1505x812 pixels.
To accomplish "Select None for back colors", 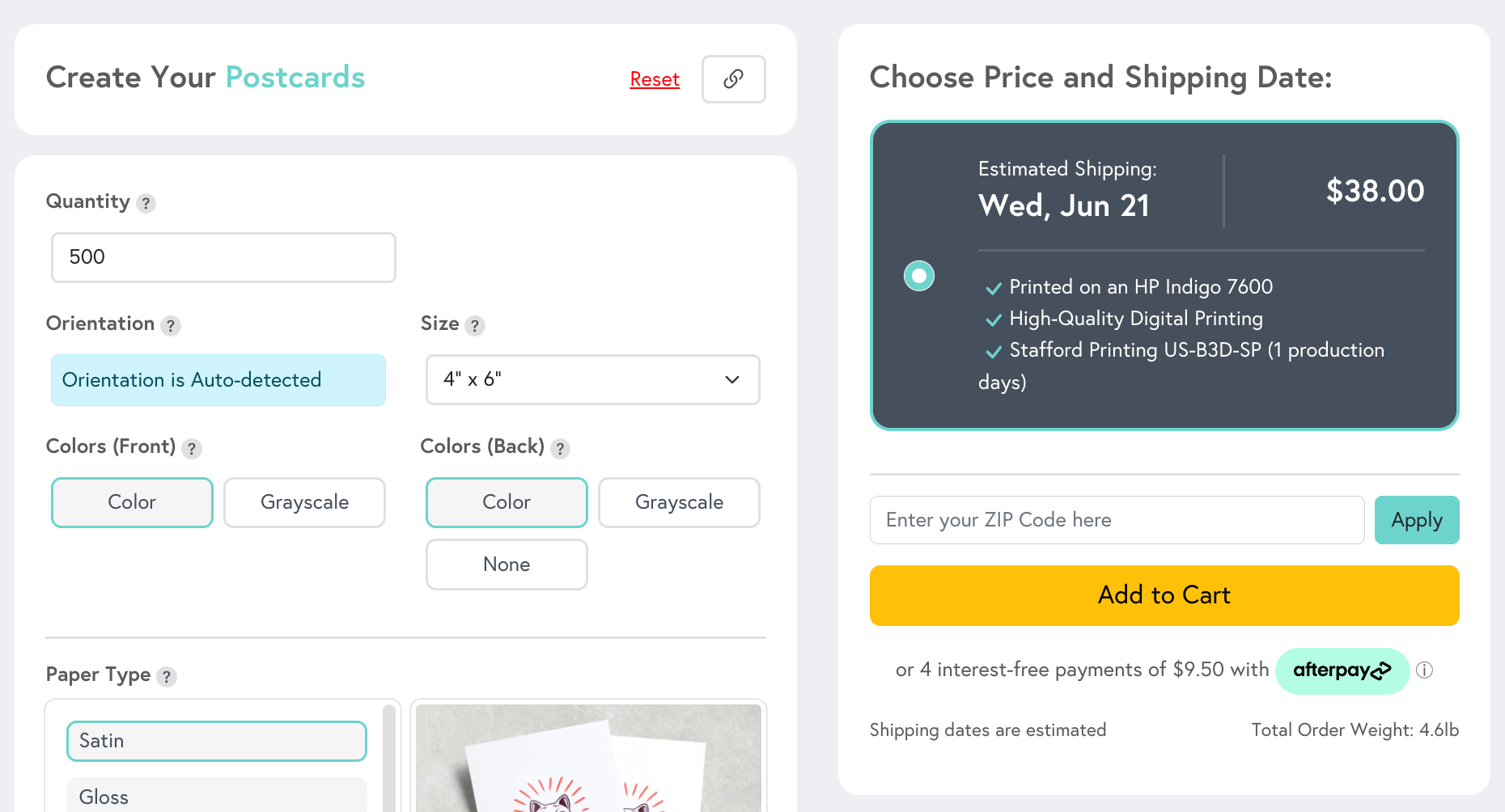I will (506, 564).
